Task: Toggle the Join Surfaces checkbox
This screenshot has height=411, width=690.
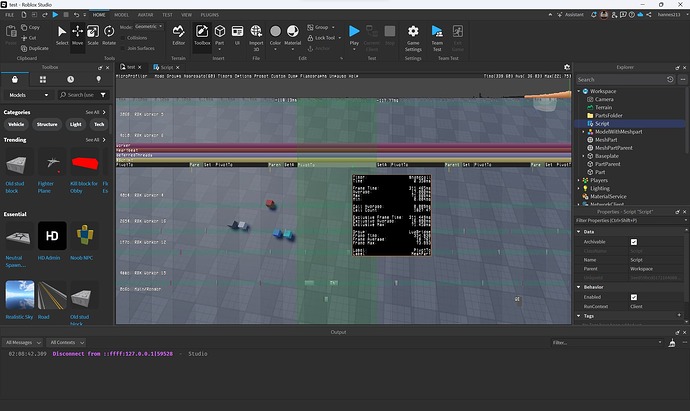Action: click(123, 48)
